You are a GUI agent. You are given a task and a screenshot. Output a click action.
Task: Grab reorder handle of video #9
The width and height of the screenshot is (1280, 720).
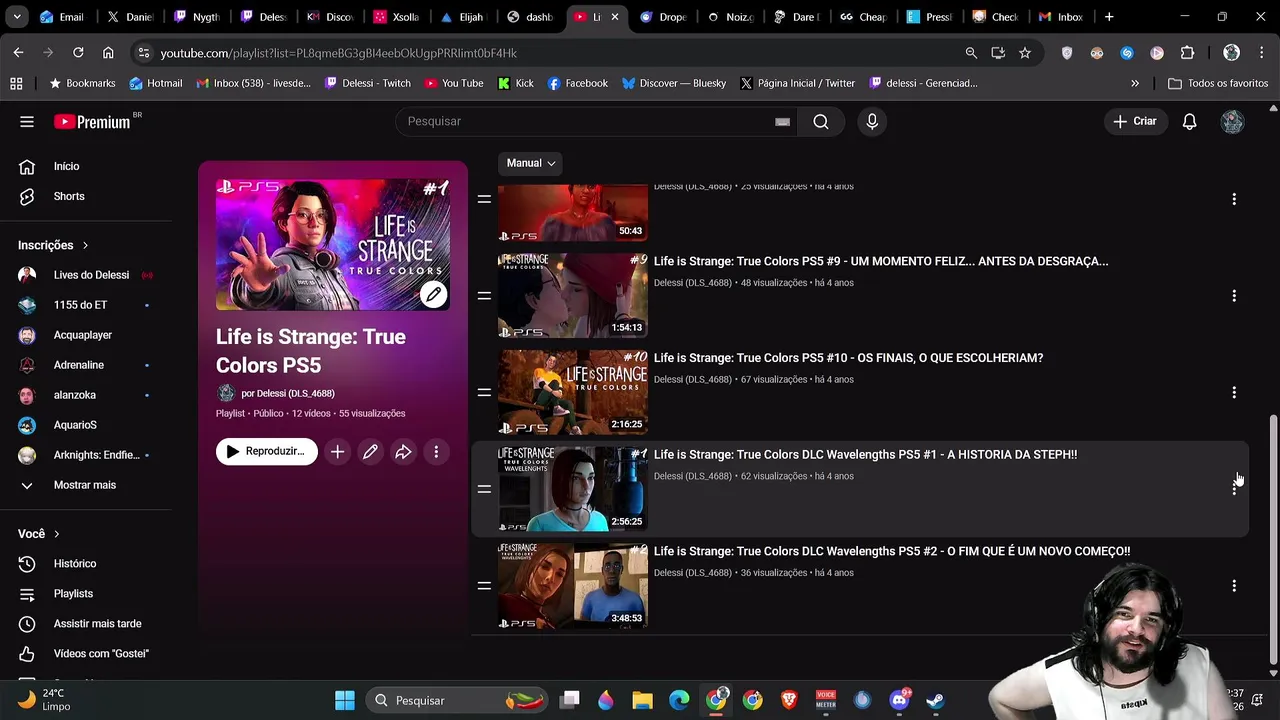point(484,296)
